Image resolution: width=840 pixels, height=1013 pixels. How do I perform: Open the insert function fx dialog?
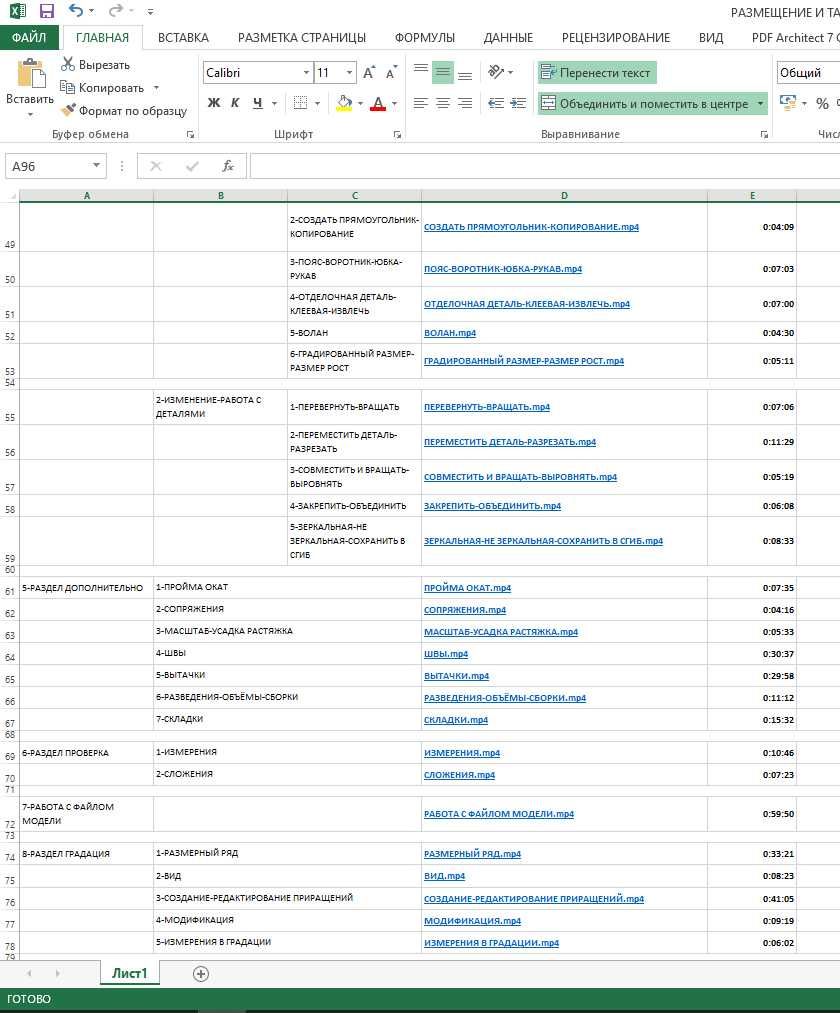coord(228,166)
